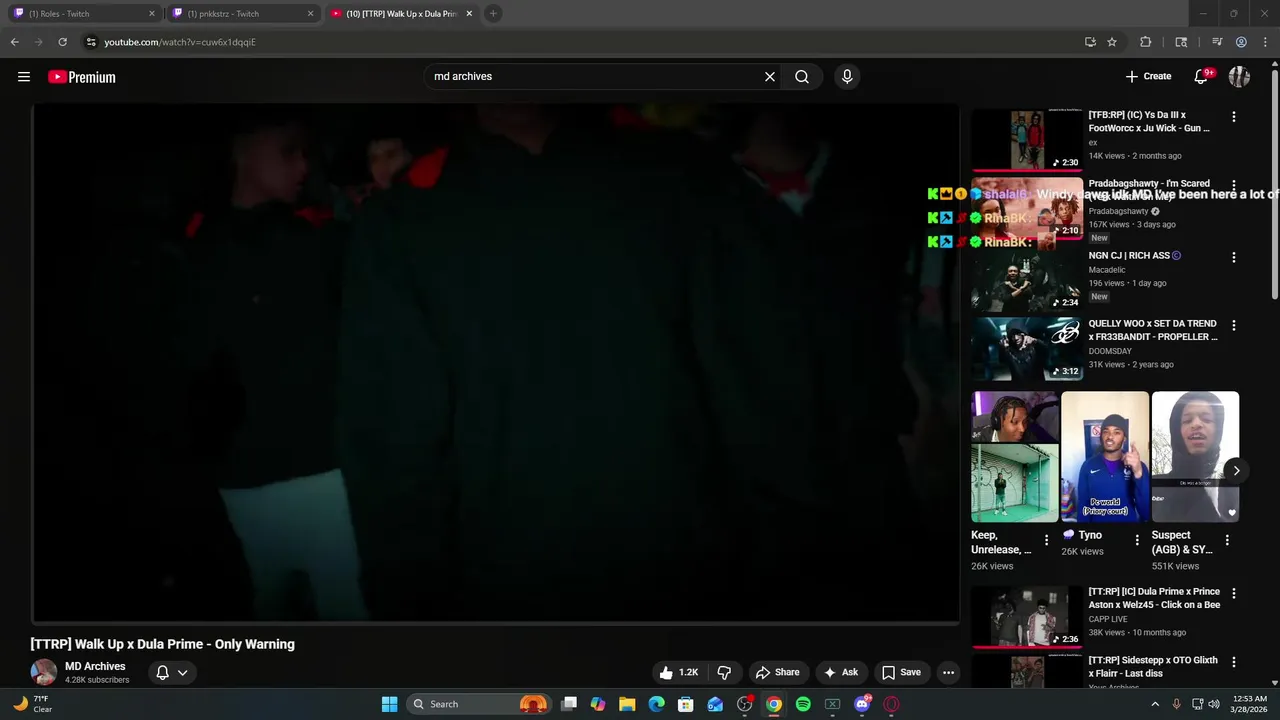The image size is (1280, 720).
Task: Go to YouTube Premium home logo
Action: 82,77
